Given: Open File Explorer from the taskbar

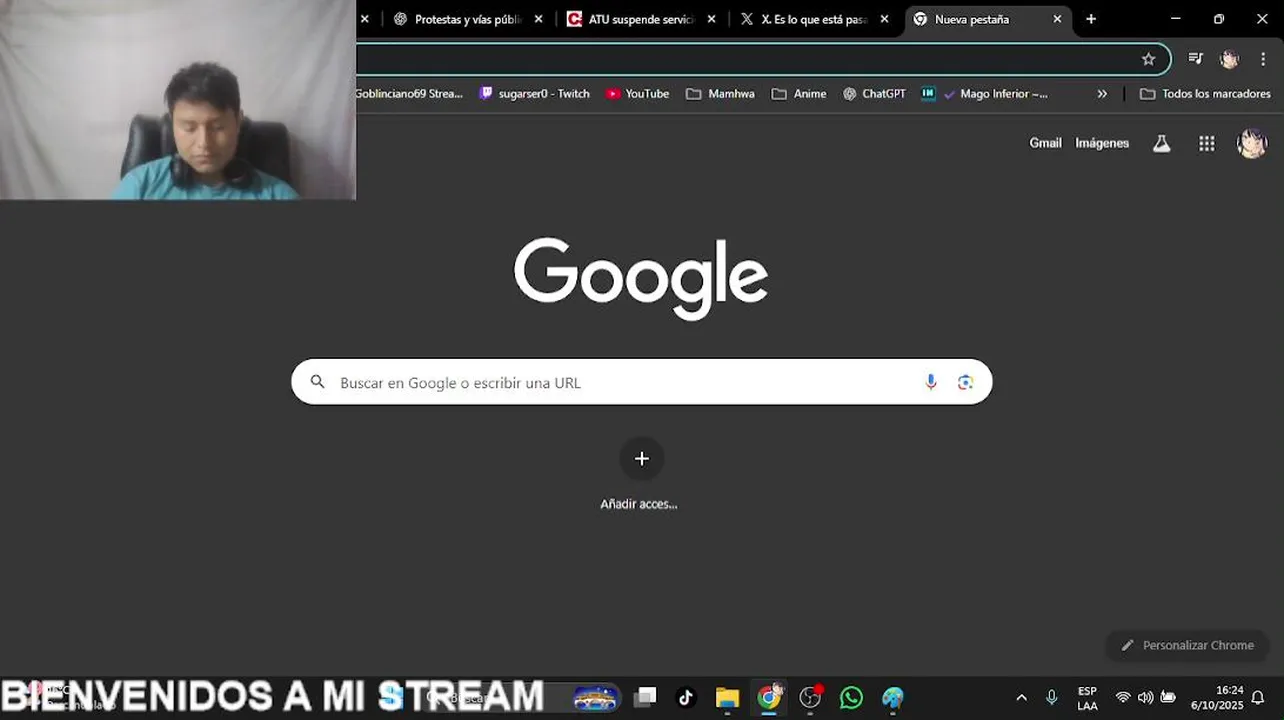Looking at the screenshot, I should click(727, 697).
